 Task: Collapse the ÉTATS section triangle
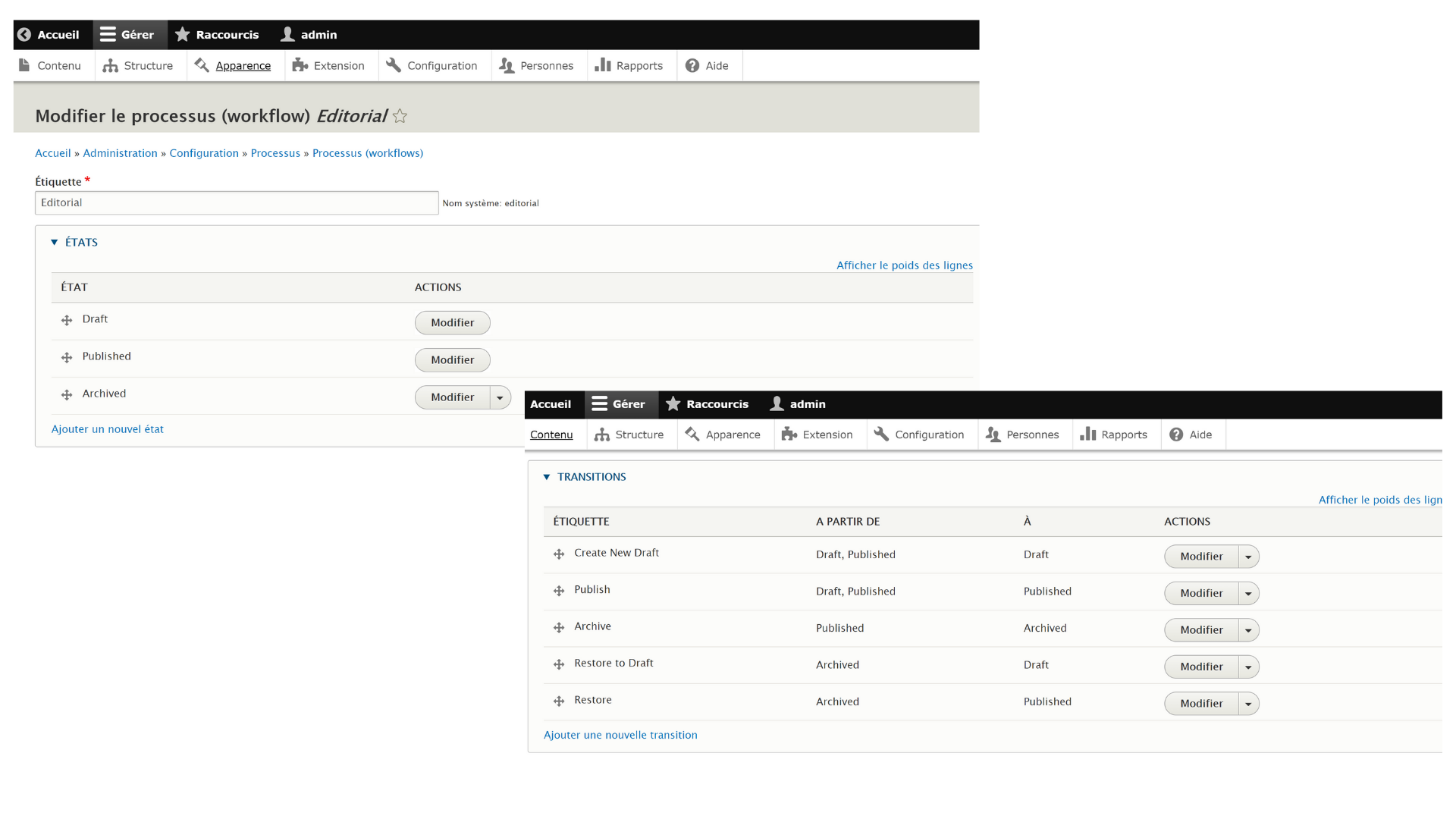pyautogui.click(x=53, y=242)
